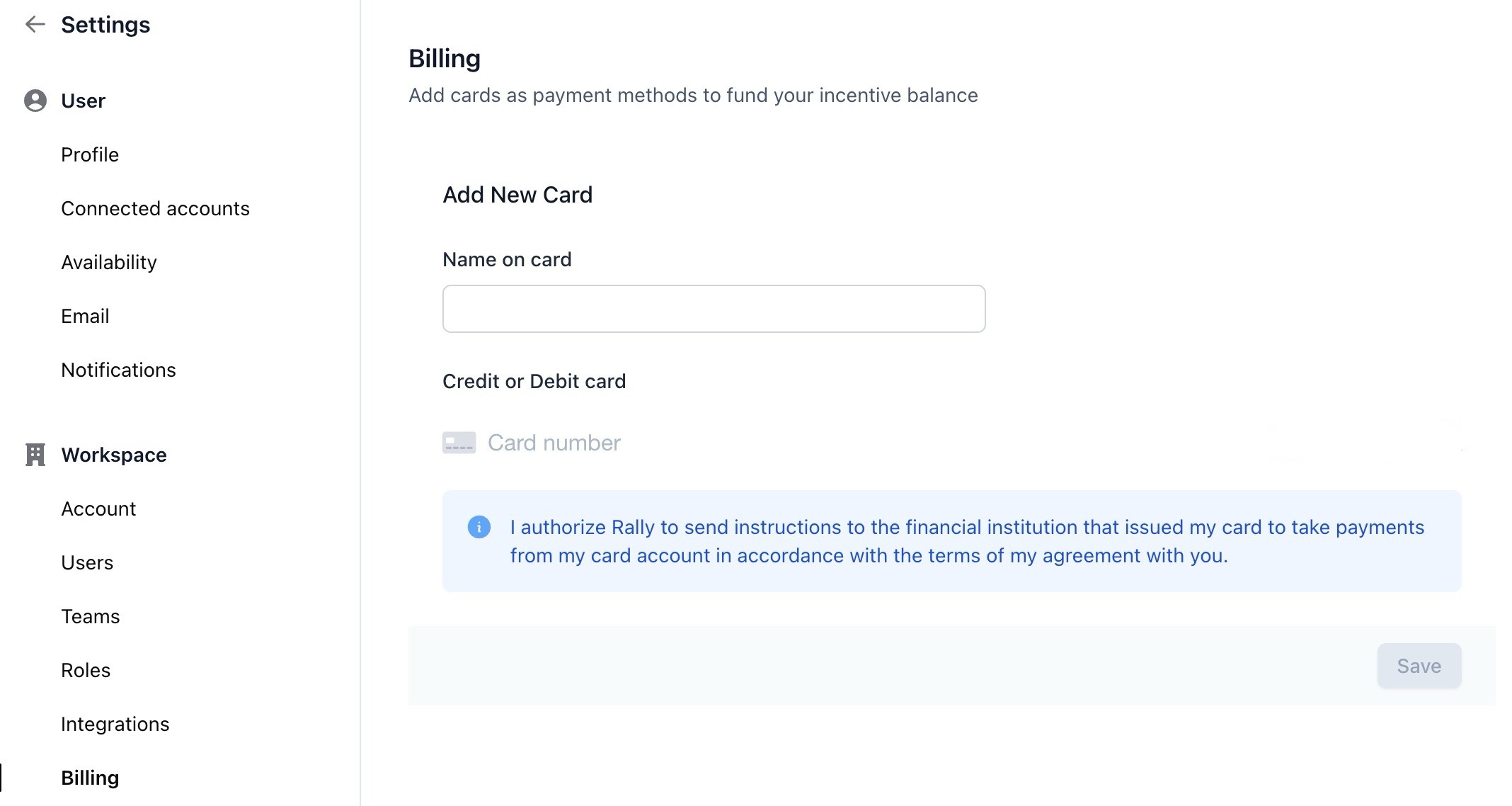Select Billing in the sidebar

(90, 778)
